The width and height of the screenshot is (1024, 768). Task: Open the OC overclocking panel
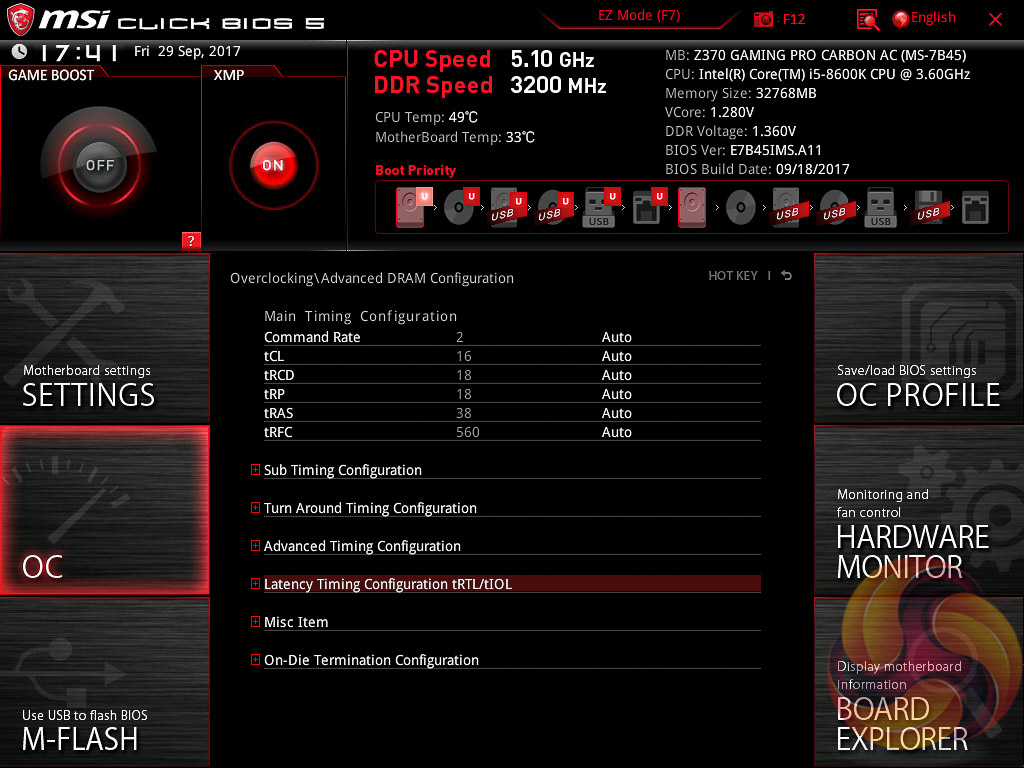tap(104, 510)
